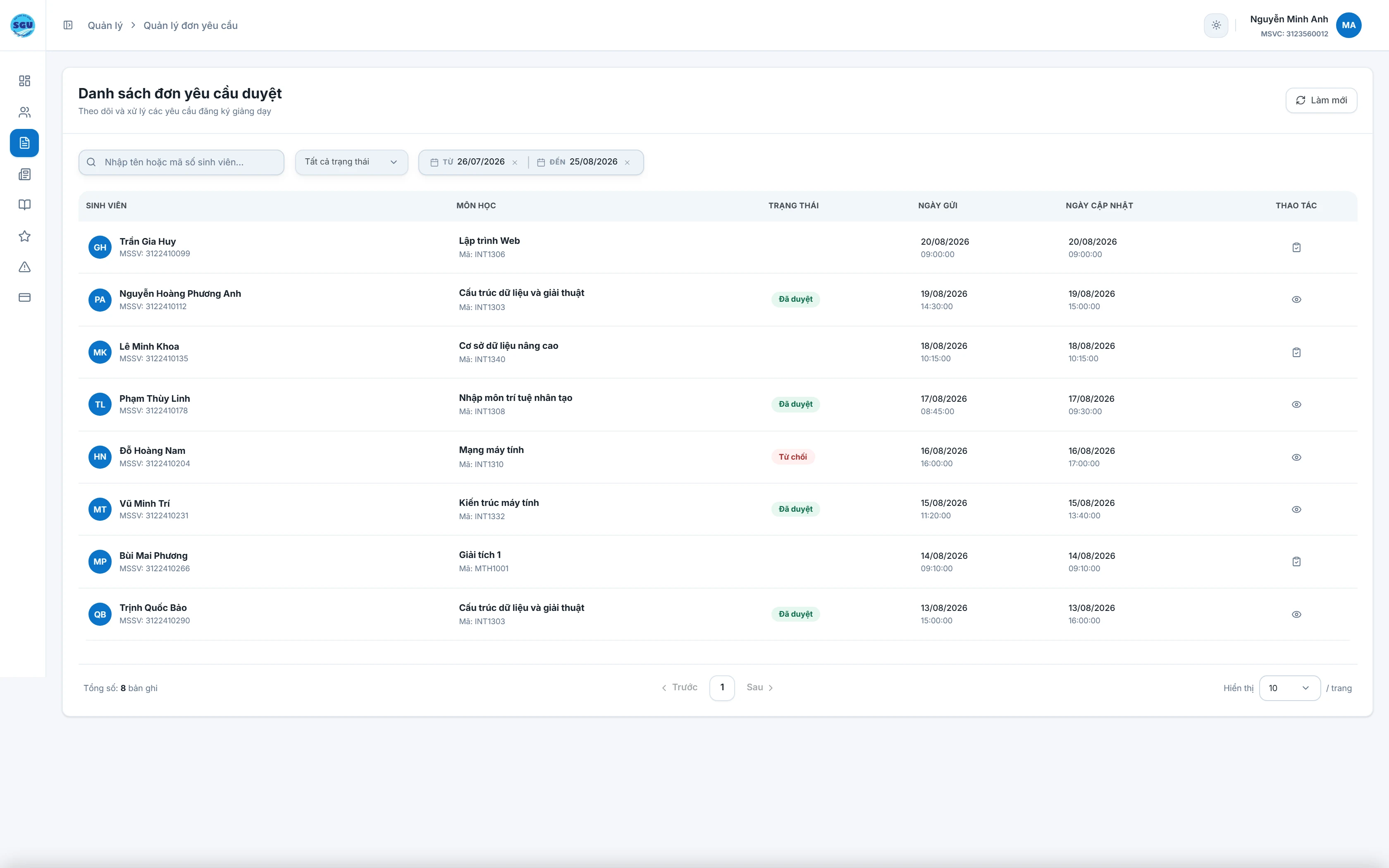View Nguyễn Hoàng Phương Anh's request eye icon
This screenshot has width=1389, height=868.
[x=1296, y=300]
